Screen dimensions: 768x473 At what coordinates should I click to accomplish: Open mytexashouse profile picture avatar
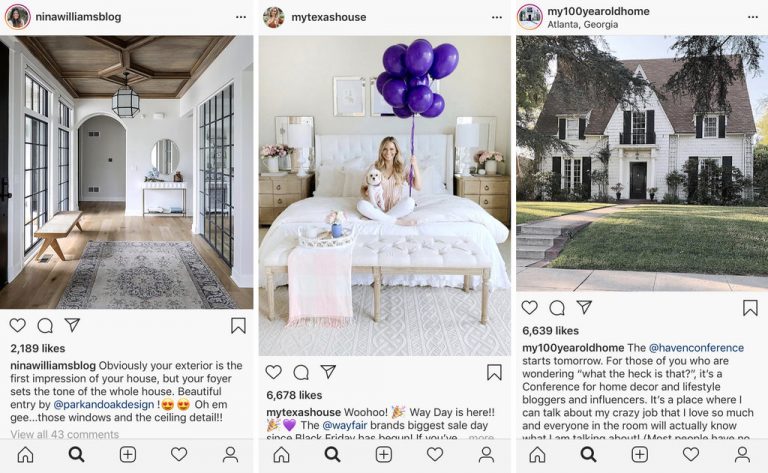pyautogui.click(x=273, y=17)
